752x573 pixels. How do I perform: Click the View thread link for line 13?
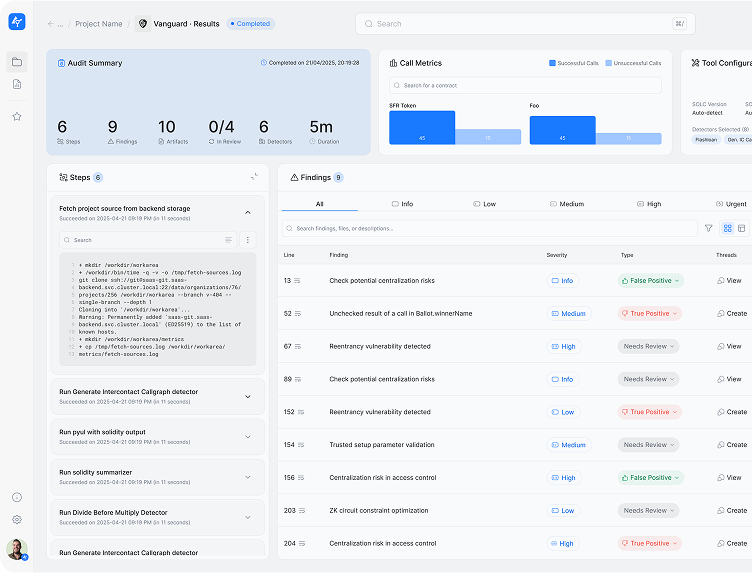coord(729,281)
